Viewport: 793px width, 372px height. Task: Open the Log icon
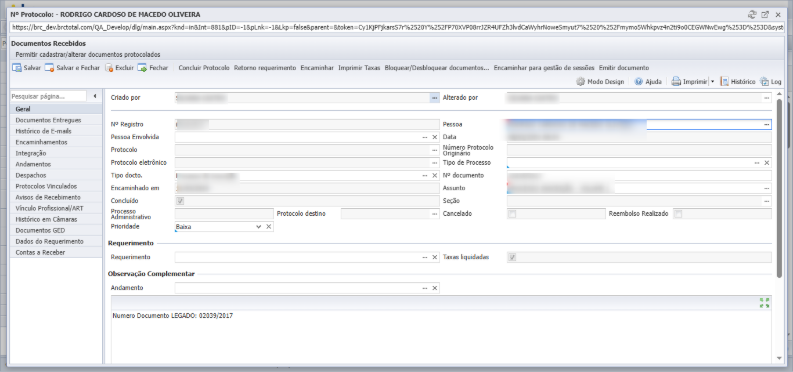click(x=764, y=81)
